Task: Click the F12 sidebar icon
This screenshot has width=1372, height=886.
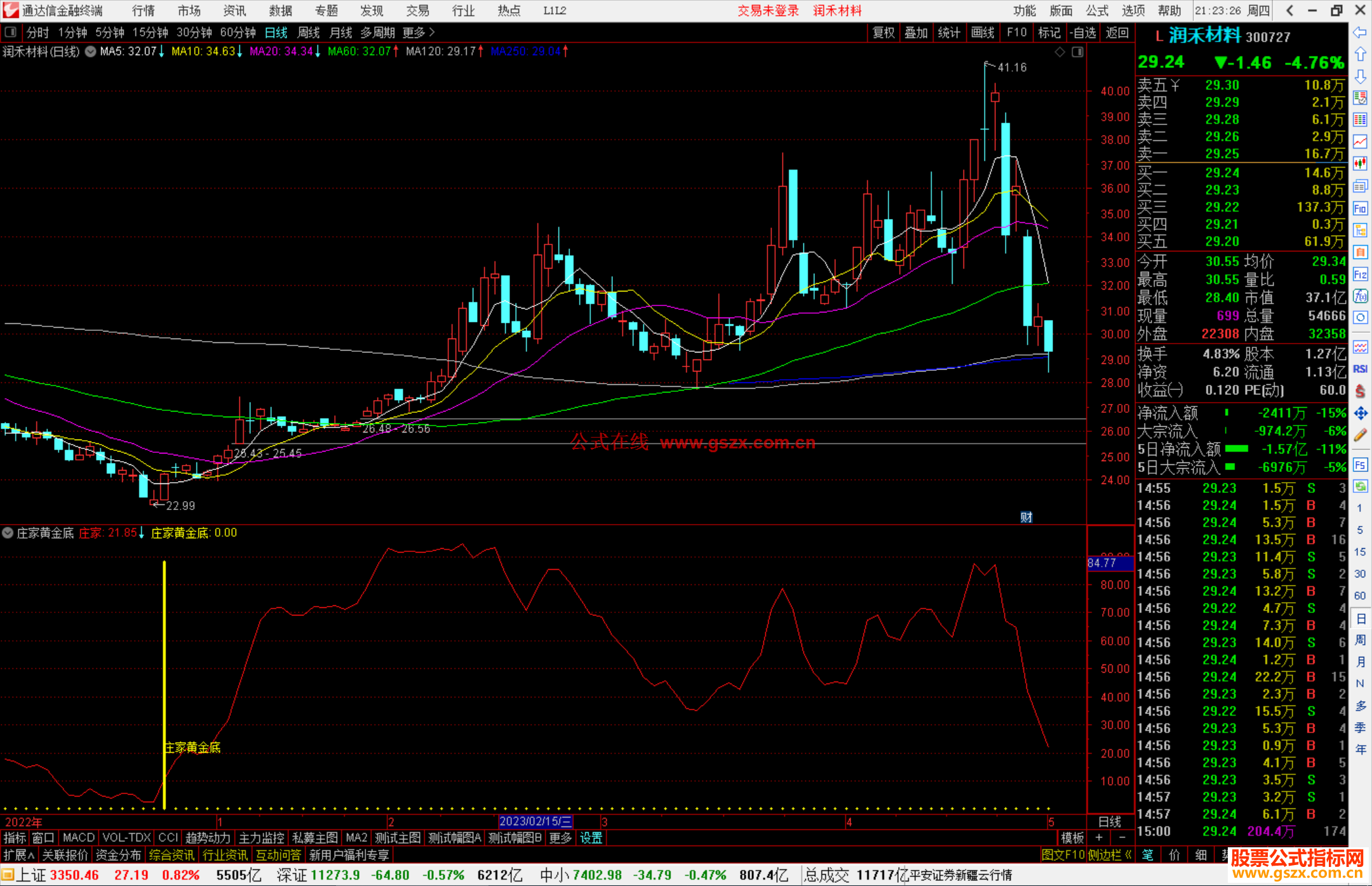Action: (x=1360, y=274)
